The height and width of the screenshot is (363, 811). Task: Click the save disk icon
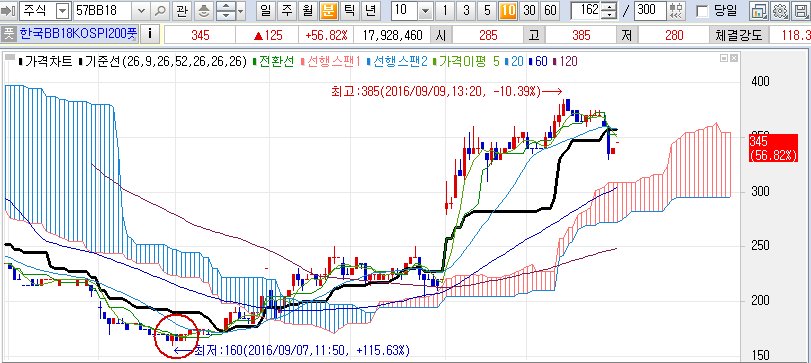coord(801,10)
